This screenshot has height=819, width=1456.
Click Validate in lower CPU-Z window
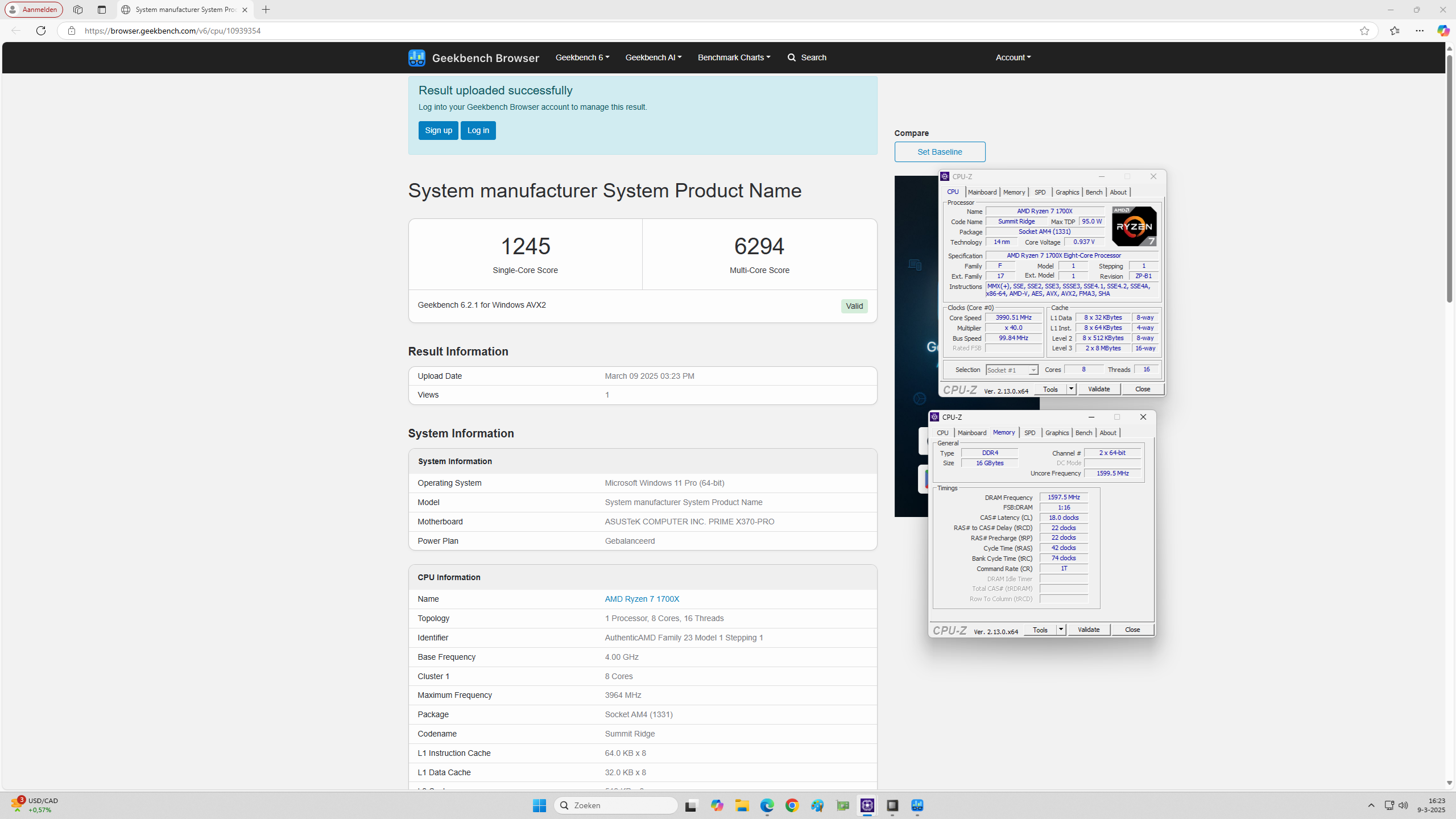1089,630
